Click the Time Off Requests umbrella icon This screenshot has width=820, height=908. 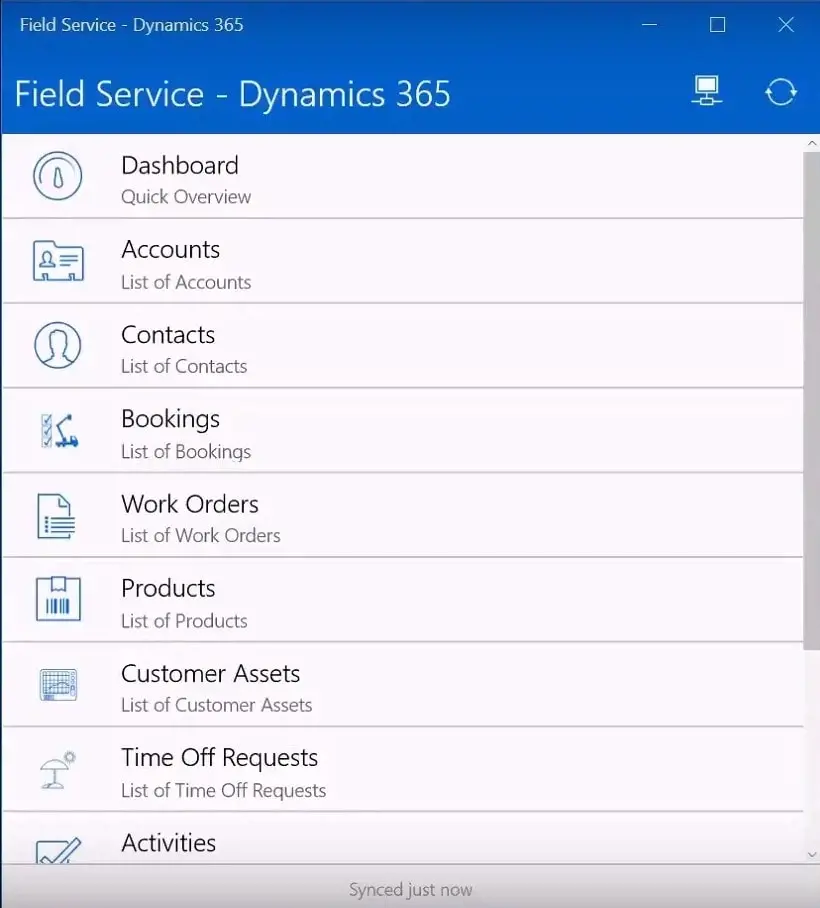[58, 770]
